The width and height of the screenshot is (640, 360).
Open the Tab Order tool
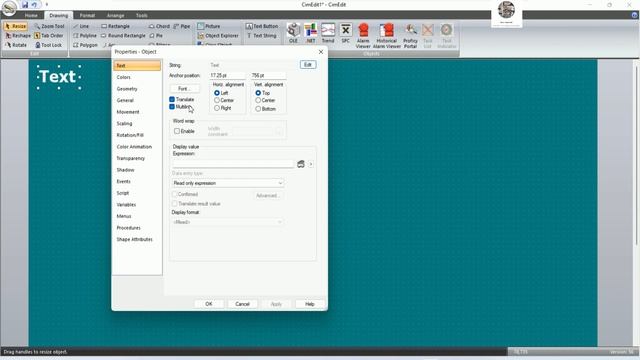[x=49, y=36]
